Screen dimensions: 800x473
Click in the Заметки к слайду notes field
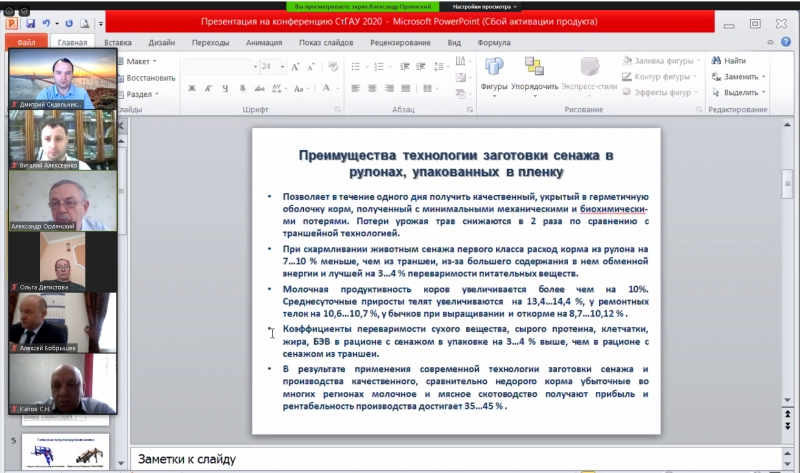[457, 459]
